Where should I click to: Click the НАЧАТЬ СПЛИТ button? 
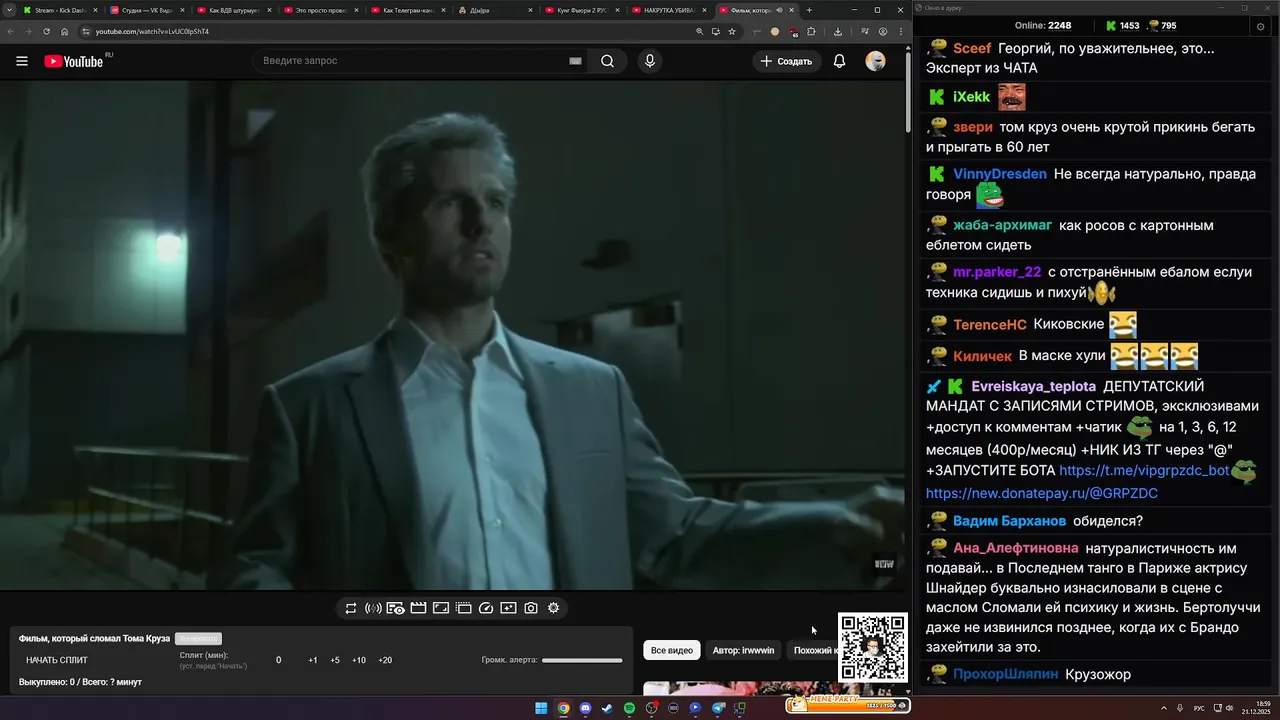point(57,660)
